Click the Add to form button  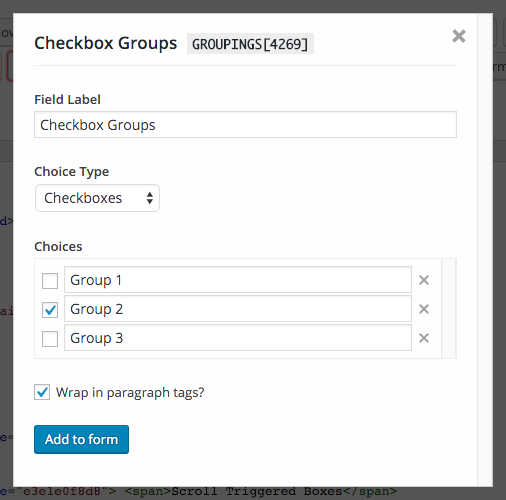(81, 439)
